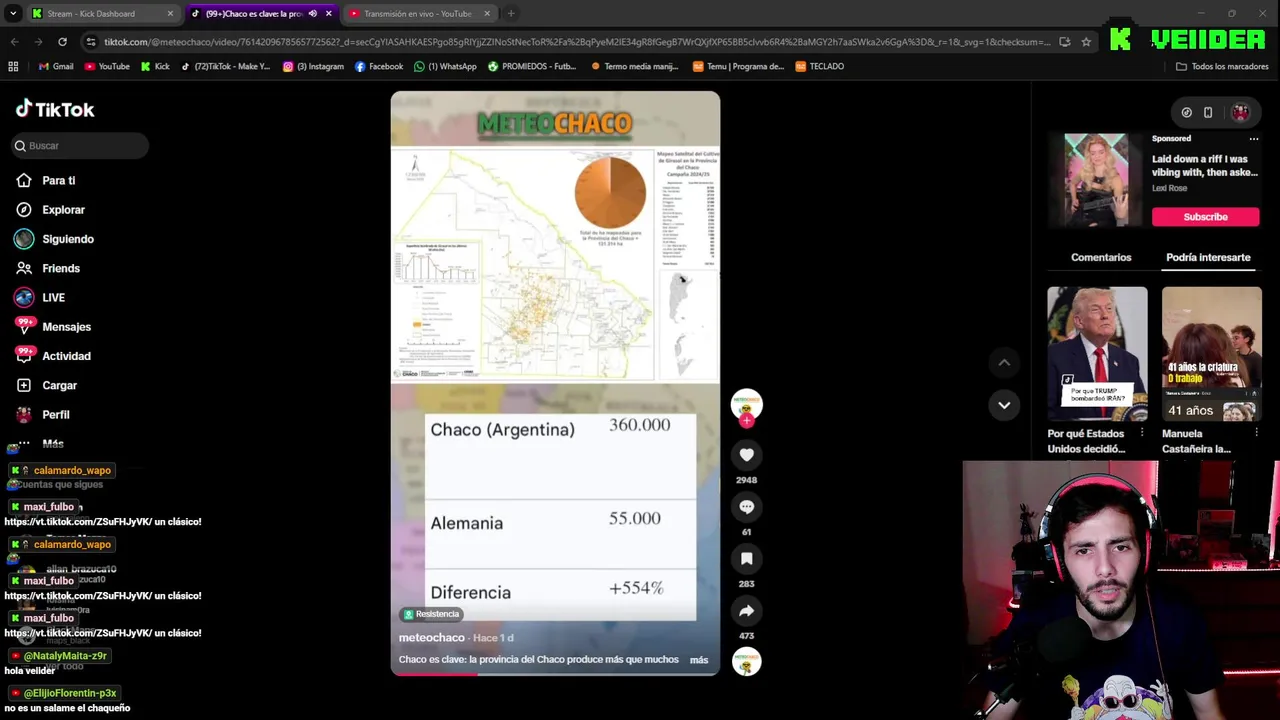Bookmark the video
This screenshot has height=720, width=1280.
[x=746, y=559]
